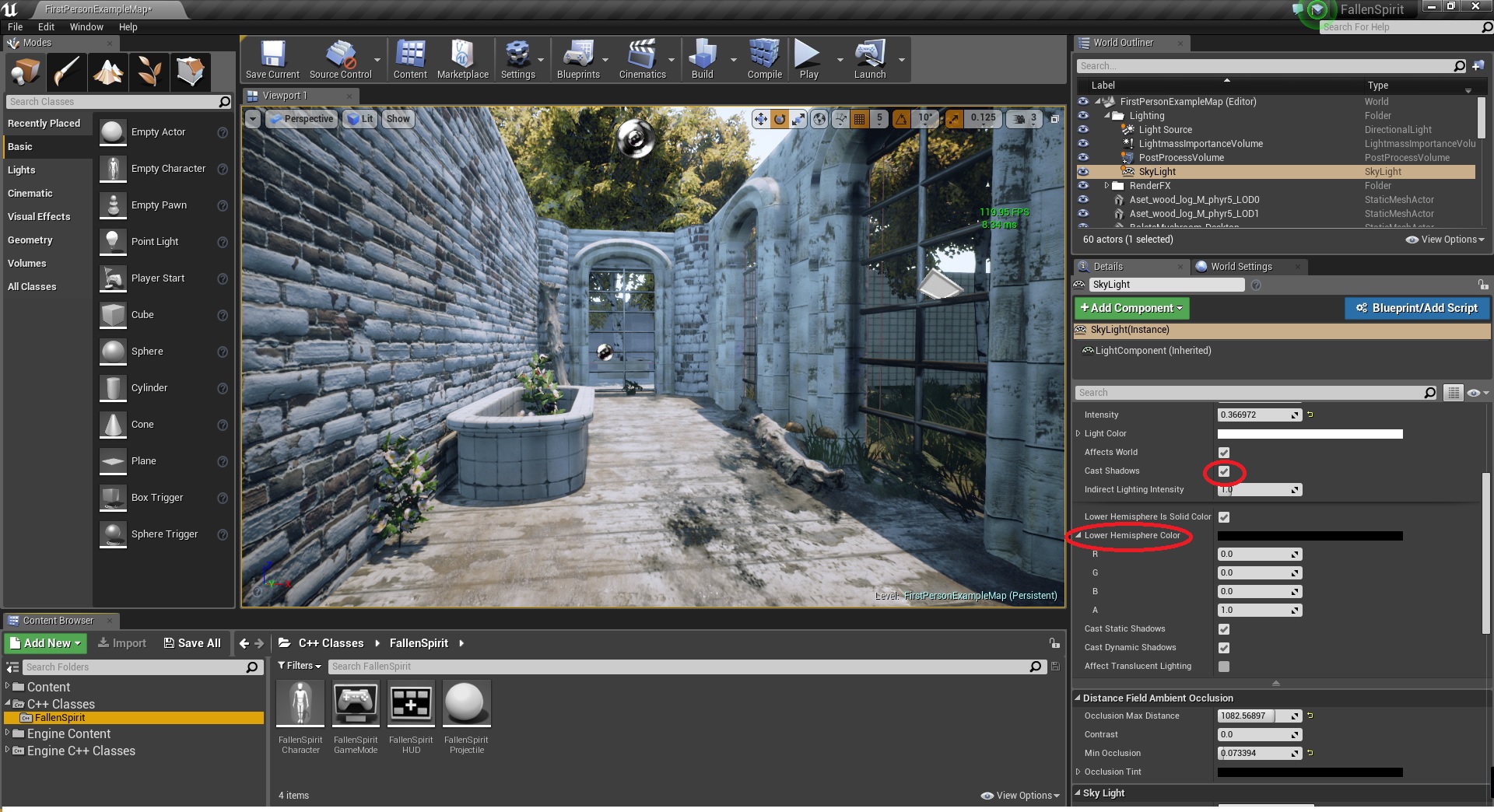Click the Build toolbar icon
The width and height of the screenshot is (1494, 812).
coord(702,59)
